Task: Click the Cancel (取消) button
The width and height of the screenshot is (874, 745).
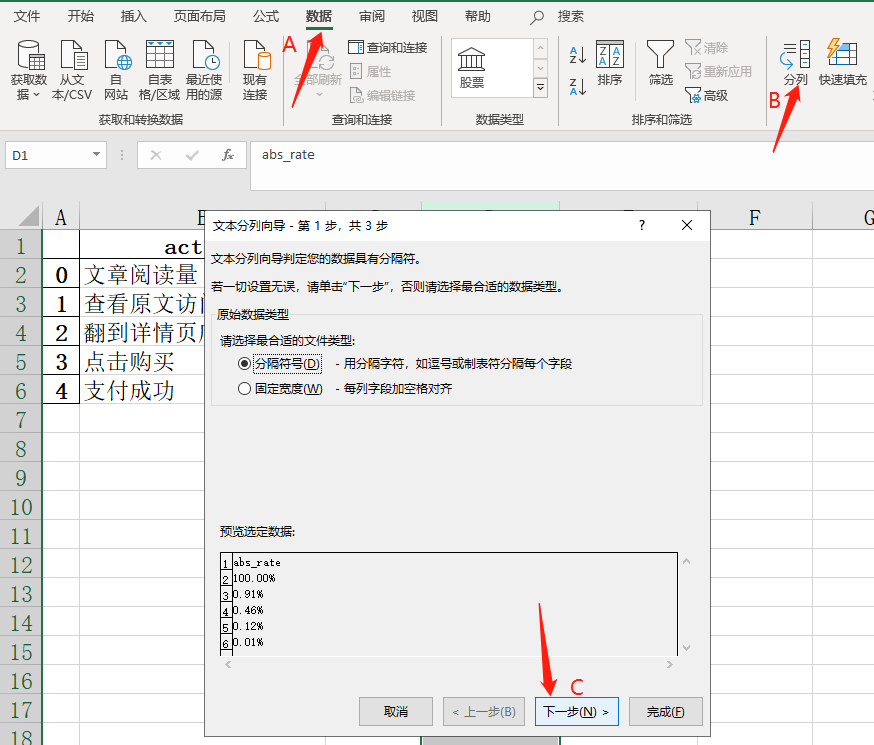Action: pos(396,712)
